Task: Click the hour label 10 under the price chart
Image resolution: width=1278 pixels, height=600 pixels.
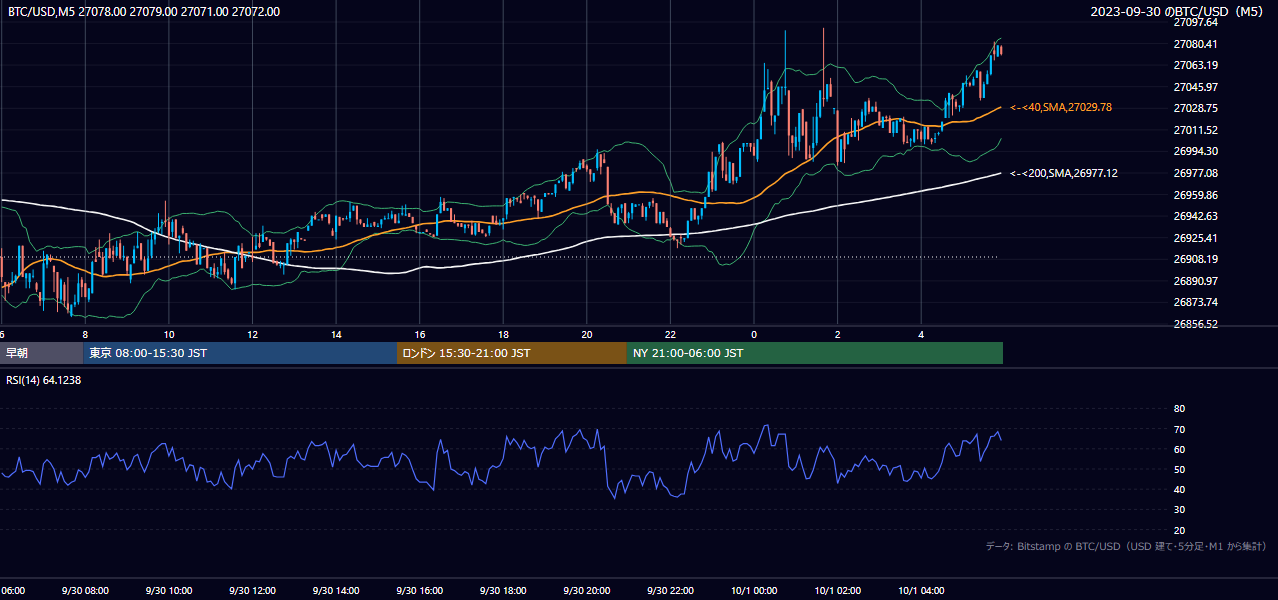Action: (169, 334)
